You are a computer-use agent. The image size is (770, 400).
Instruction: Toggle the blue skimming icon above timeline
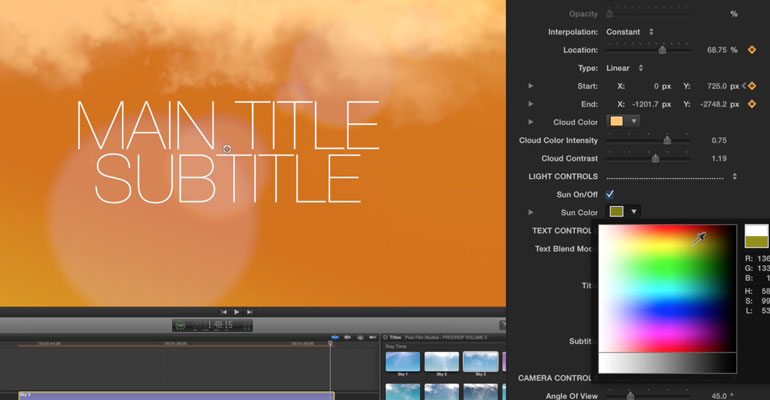335,338
